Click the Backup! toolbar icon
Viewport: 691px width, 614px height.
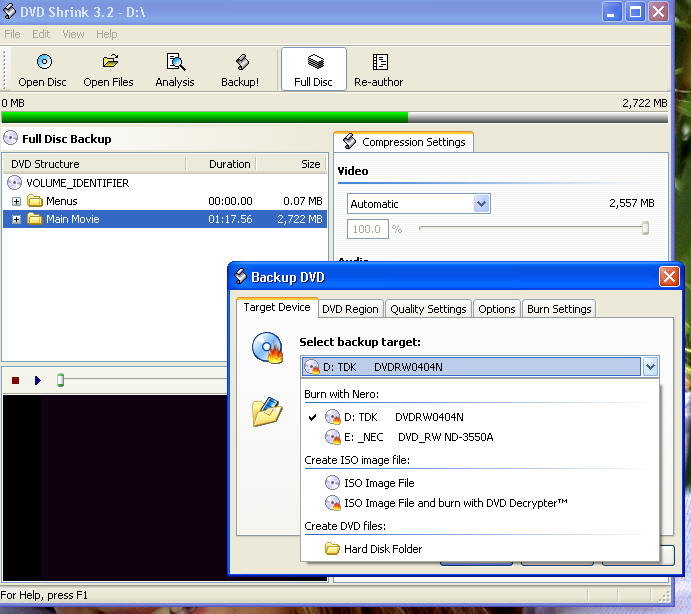240,70
